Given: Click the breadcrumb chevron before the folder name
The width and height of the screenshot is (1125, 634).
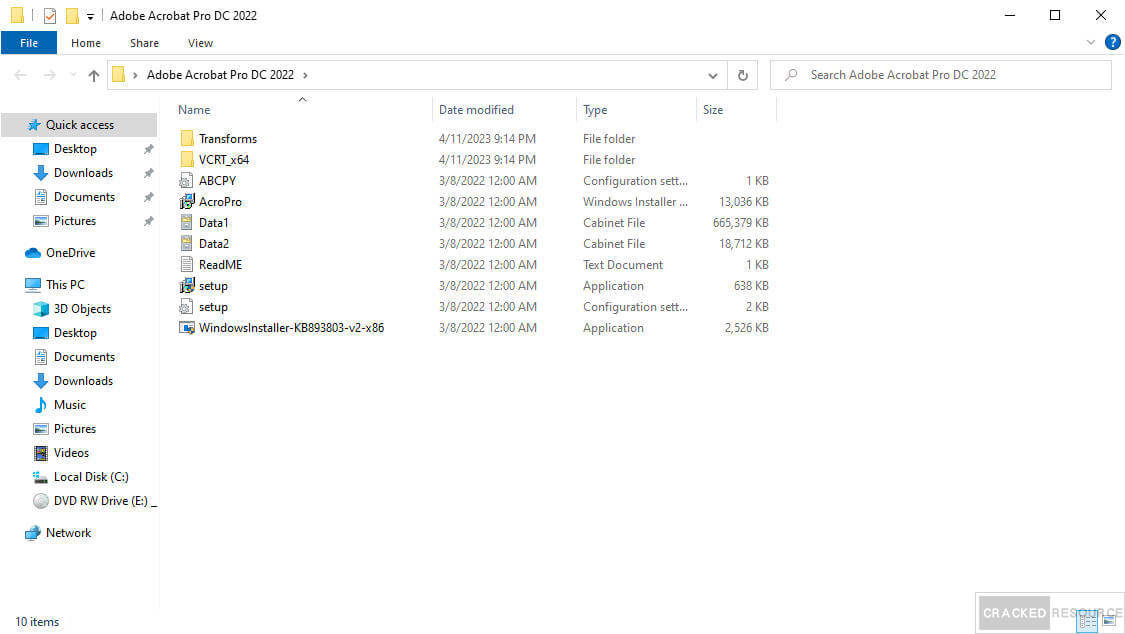Looking at the screenshot, I should (x=135, y=75).
